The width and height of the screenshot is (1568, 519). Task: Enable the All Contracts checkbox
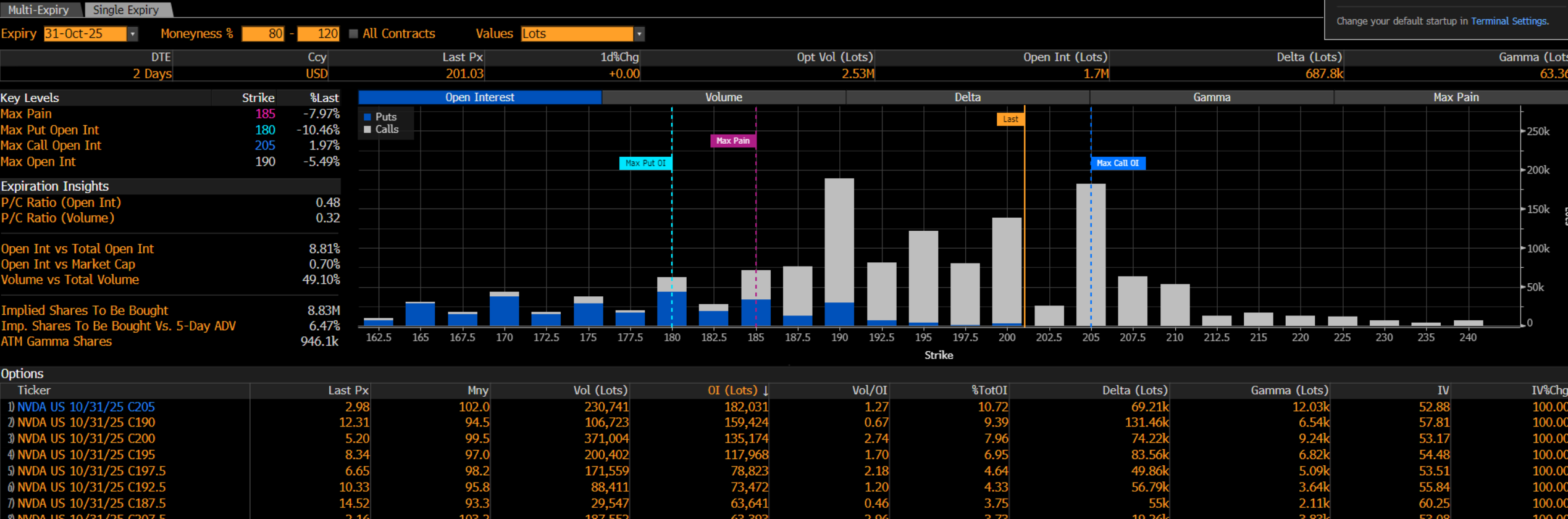click(x=354, y=34)
